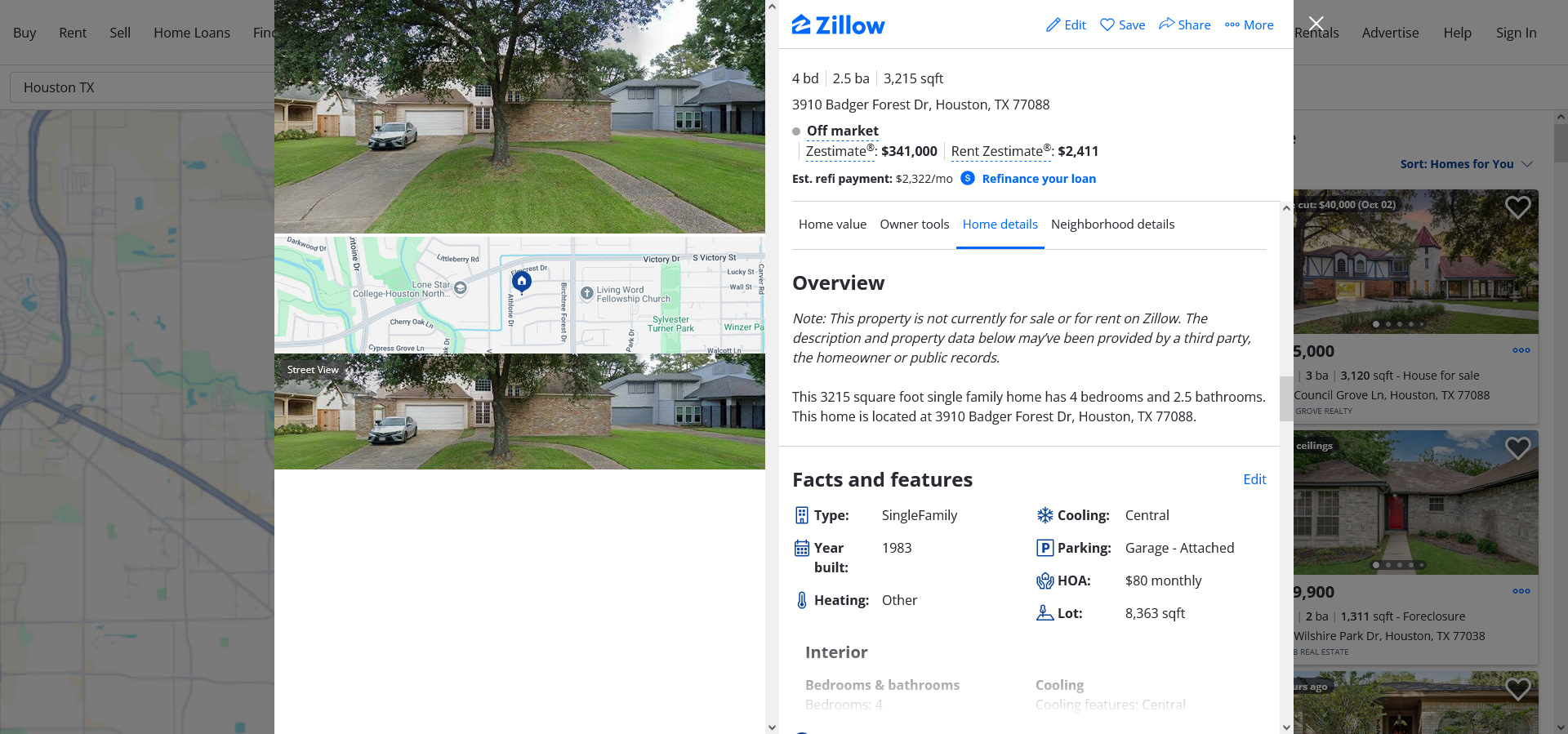Image resolution: width=1568 pixels, height=734 pixels.
Task: Open Home Loans in the top navigation
Action: click(192, 33)
